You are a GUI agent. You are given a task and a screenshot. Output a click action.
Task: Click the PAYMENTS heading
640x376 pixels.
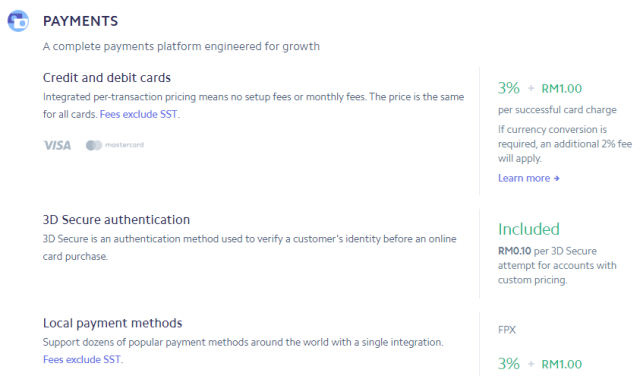point(80,21)
